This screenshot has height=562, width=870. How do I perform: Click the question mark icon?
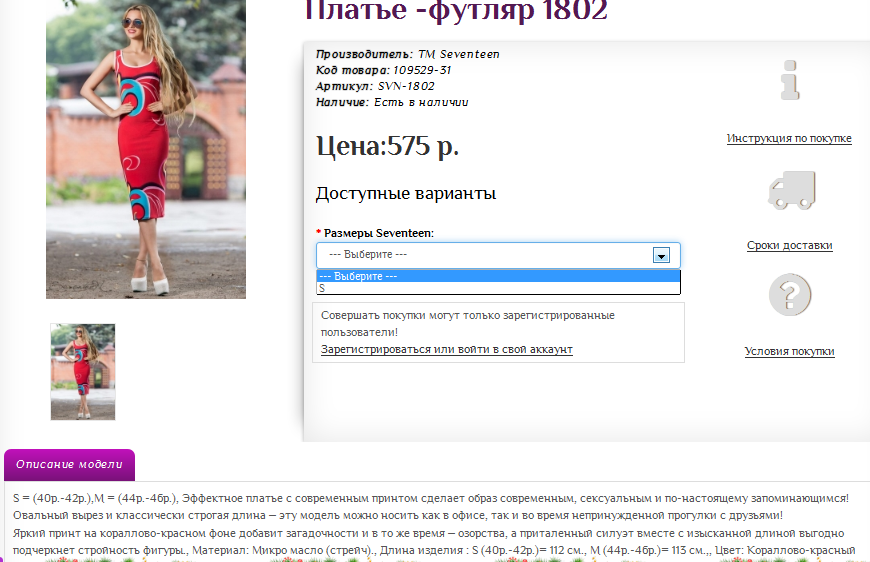pos(790,295)
